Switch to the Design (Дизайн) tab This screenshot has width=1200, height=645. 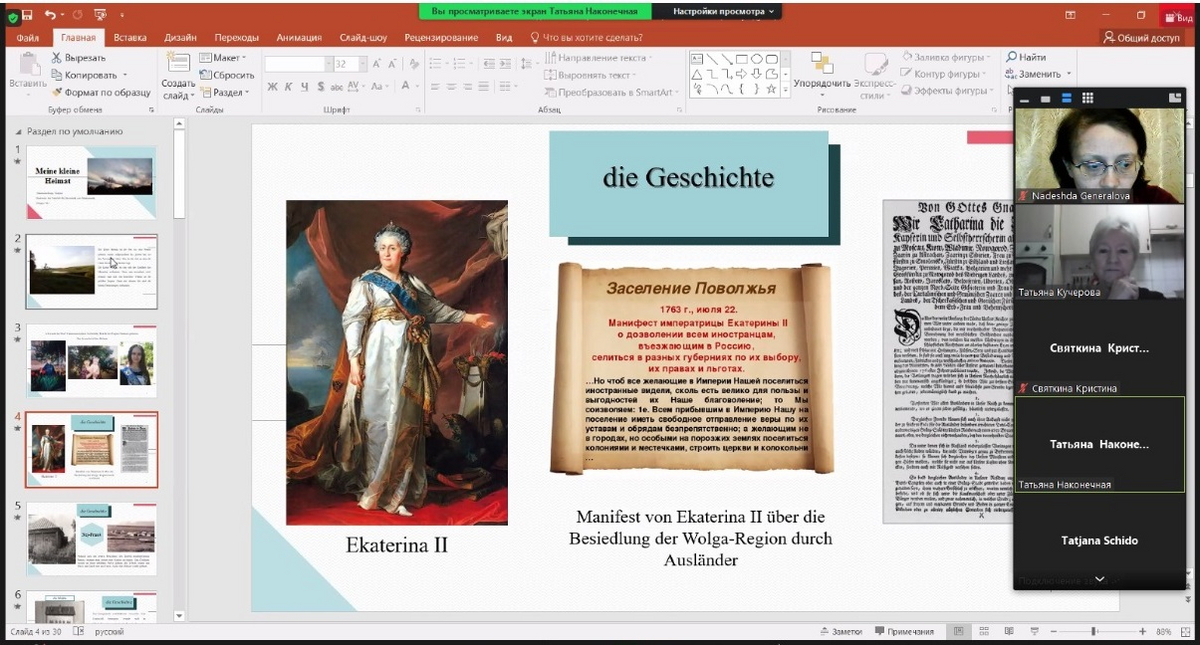(180, 37)
